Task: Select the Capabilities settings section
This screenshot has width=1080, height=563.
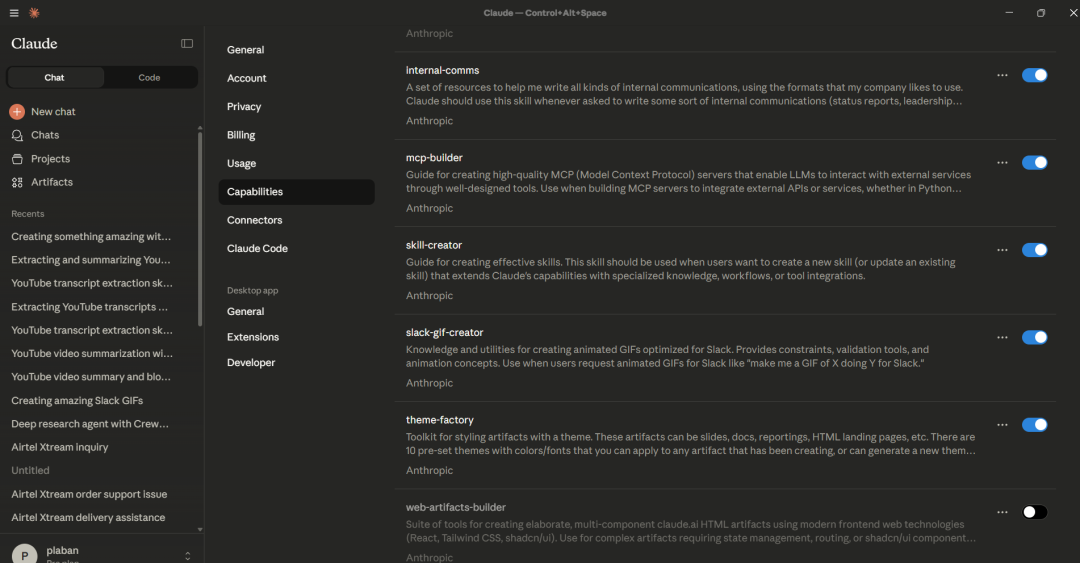Action: pos(296,192)
